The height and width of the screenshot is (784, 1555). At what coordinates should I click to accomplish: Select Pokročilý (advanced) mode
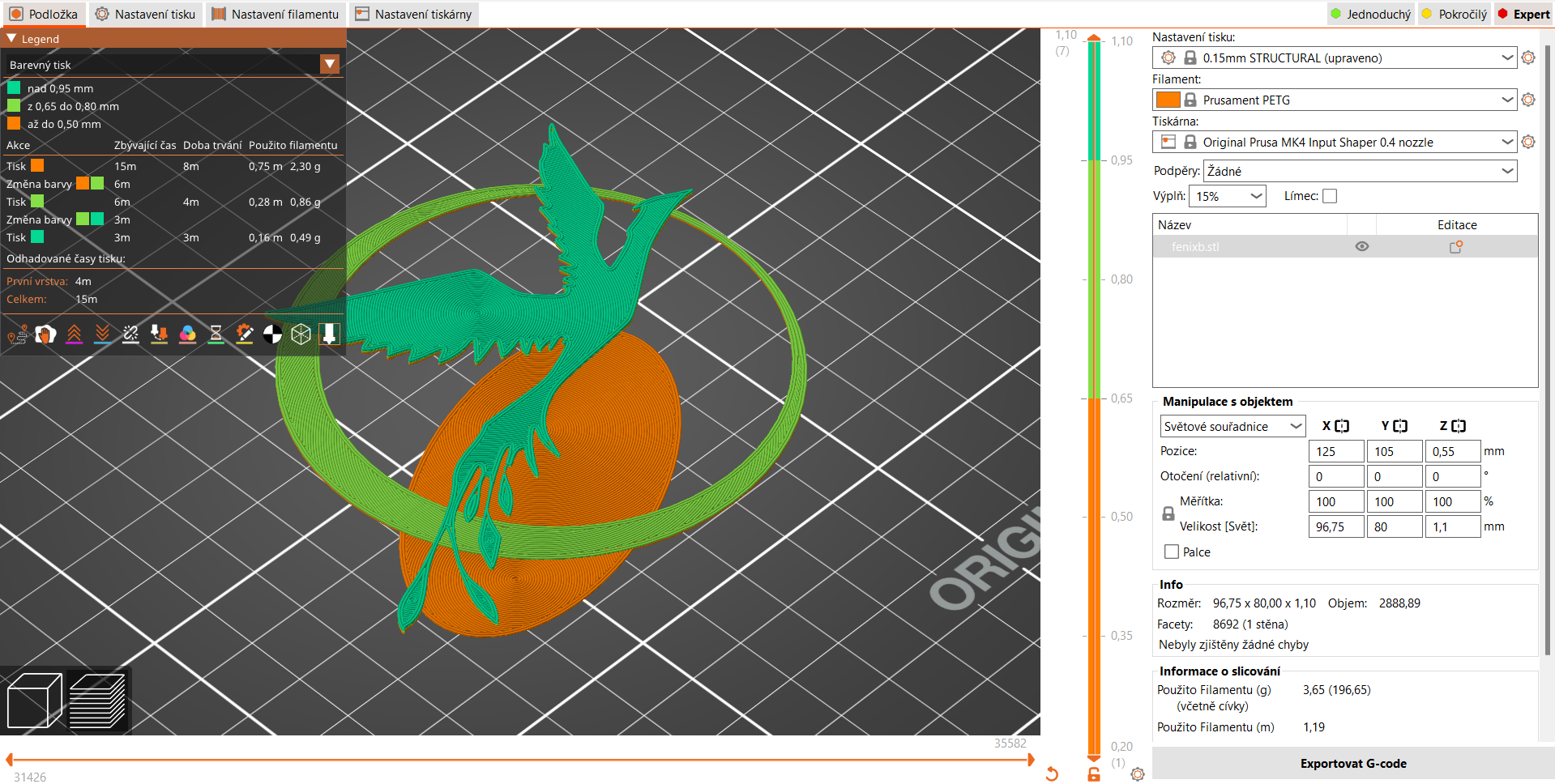point(1455,14)
